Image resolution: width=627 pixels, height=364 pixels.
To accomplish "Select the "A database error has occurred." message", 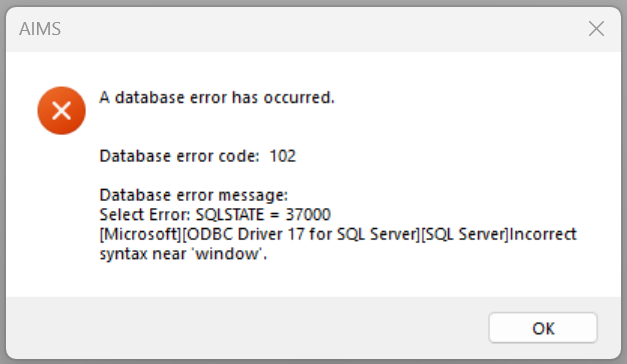I will tap(217, 97).
